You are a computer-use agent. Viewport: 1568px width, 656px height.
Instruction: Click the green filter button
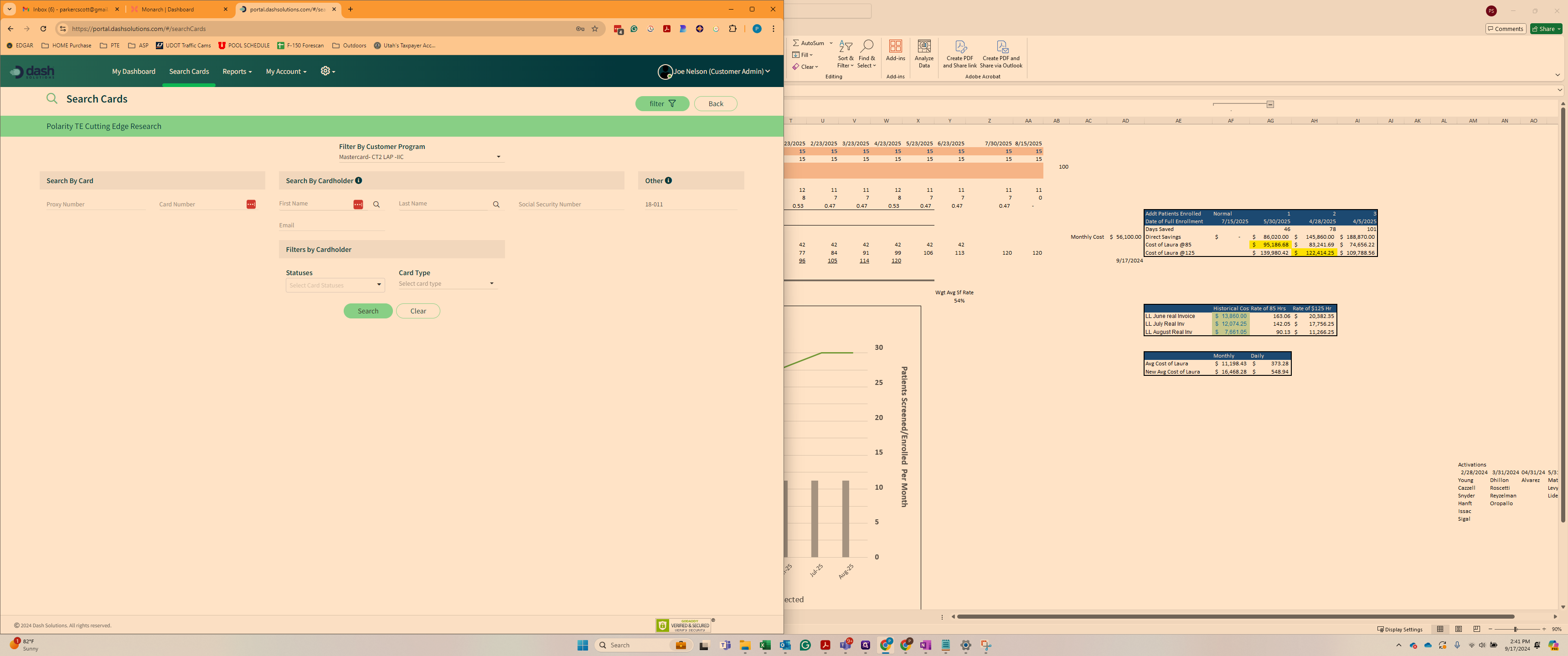662,103
